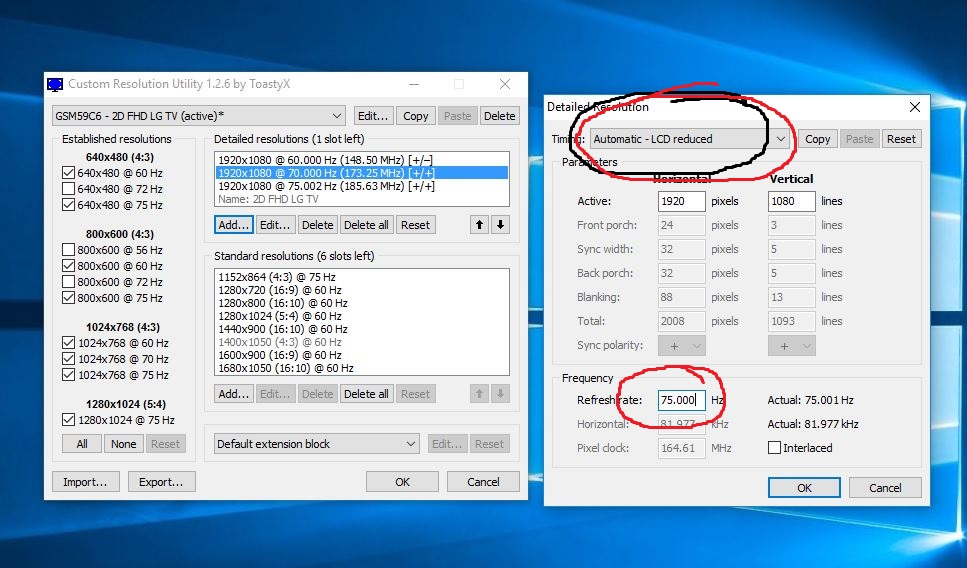Add a new standard resolution

tap(234, 394)
